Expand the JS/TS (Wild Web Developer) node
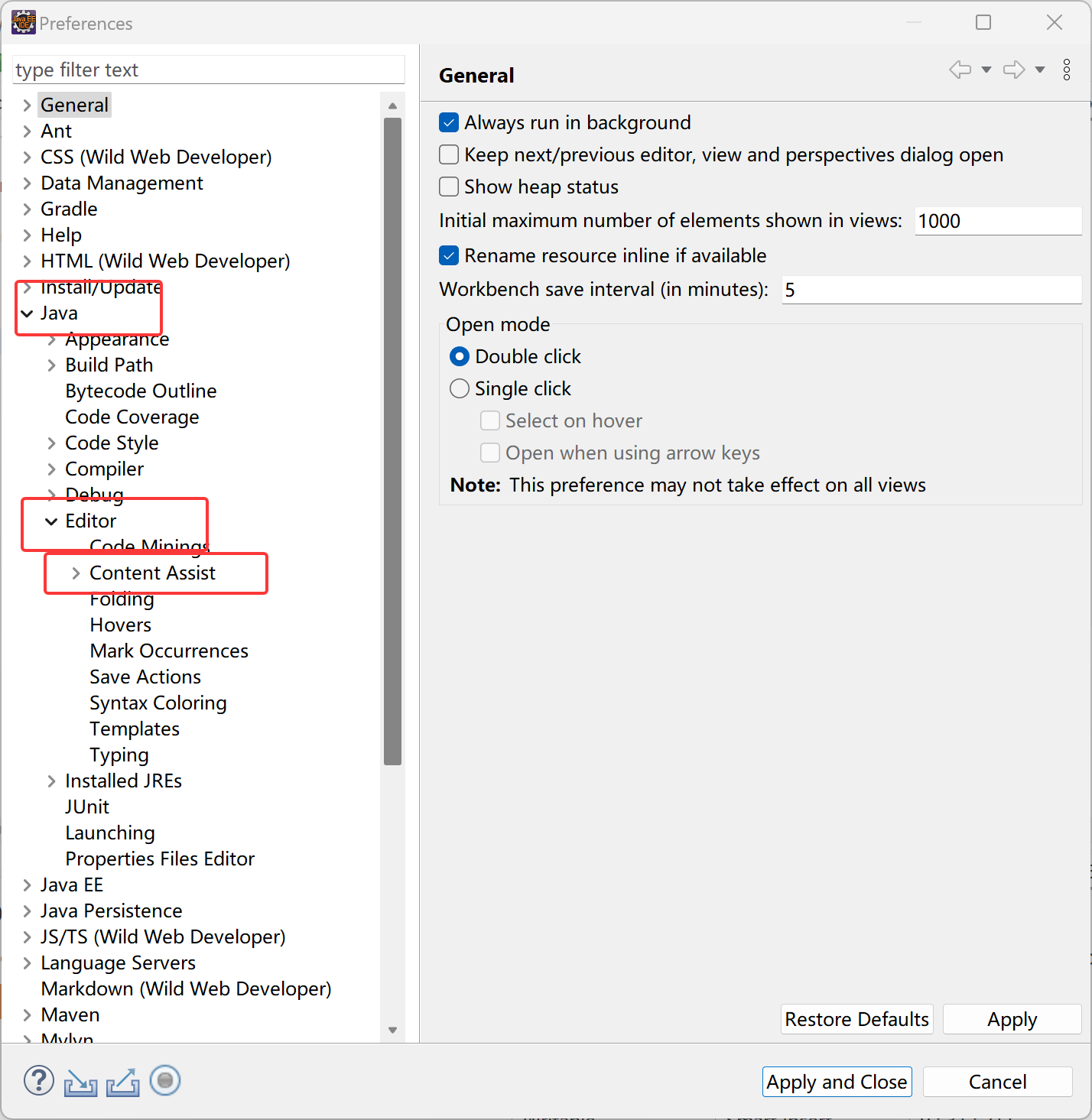Screen dimensions: 1092x1120 click(x=28, y=937)
